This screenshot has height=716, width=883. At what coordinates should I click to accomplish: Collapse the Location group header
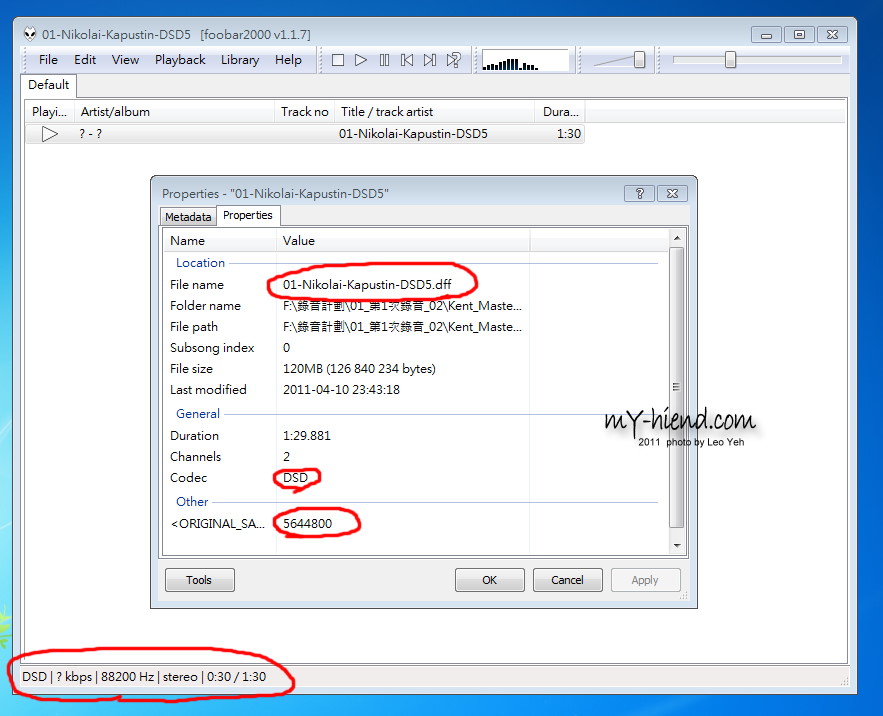click(200, 263)
